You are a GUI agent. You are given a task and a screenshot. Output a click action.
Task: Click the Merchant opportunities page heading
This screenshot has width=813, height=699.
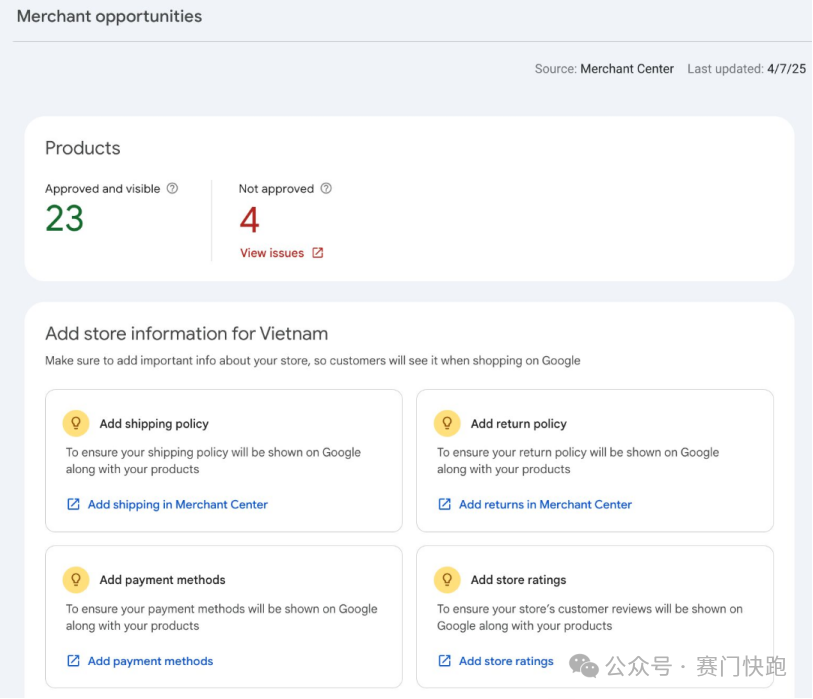109,16
